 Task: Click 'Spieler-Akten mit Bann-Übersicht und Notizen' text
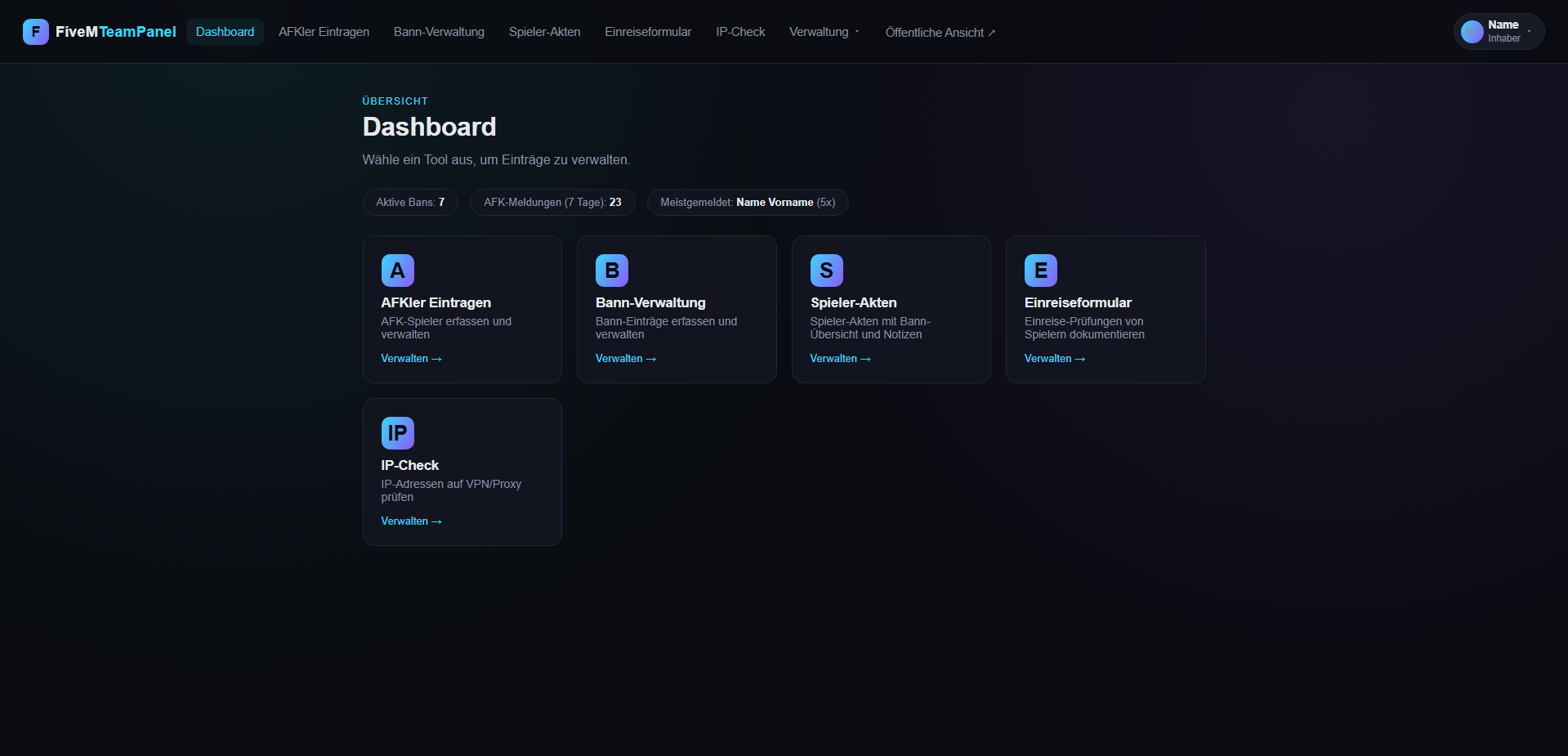(870, 328)
